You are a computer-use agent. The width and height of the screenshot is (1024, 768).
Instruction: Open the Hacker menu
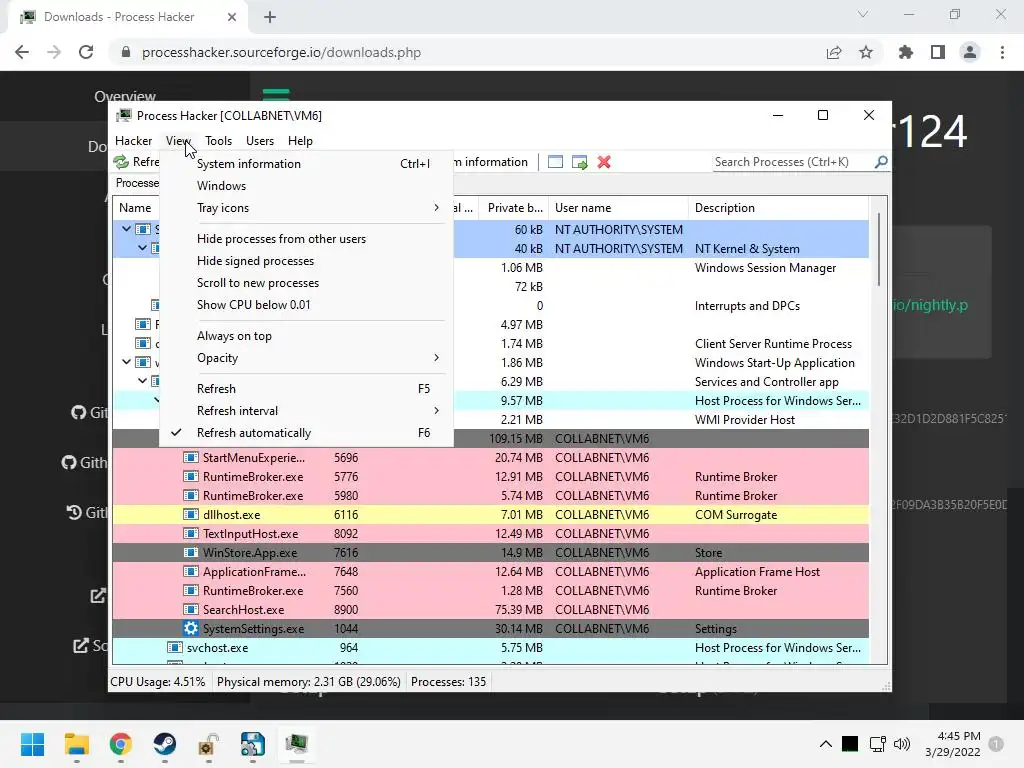coord(133,140)
